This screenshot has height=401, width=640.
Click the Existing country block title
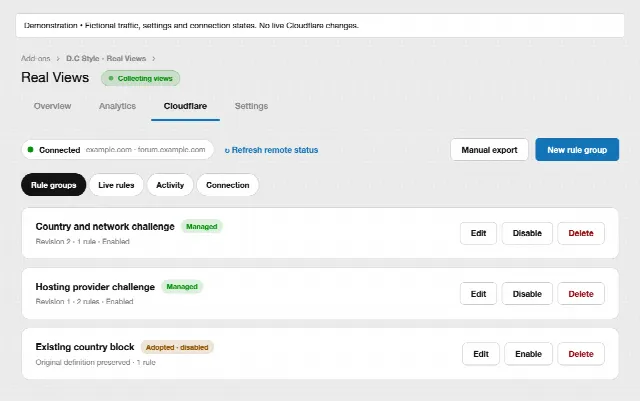coord(85,347)
